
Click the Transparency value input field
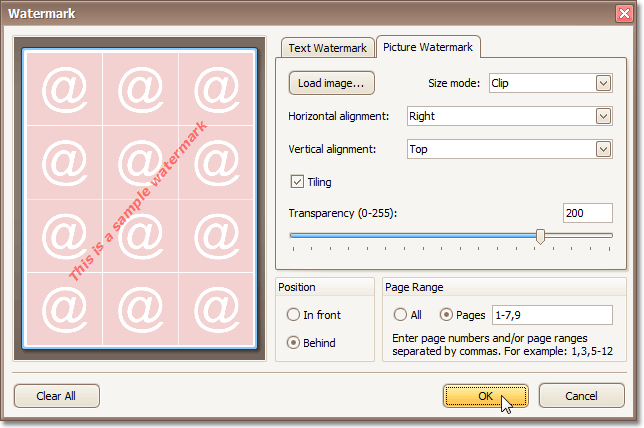tap(587, 213)
